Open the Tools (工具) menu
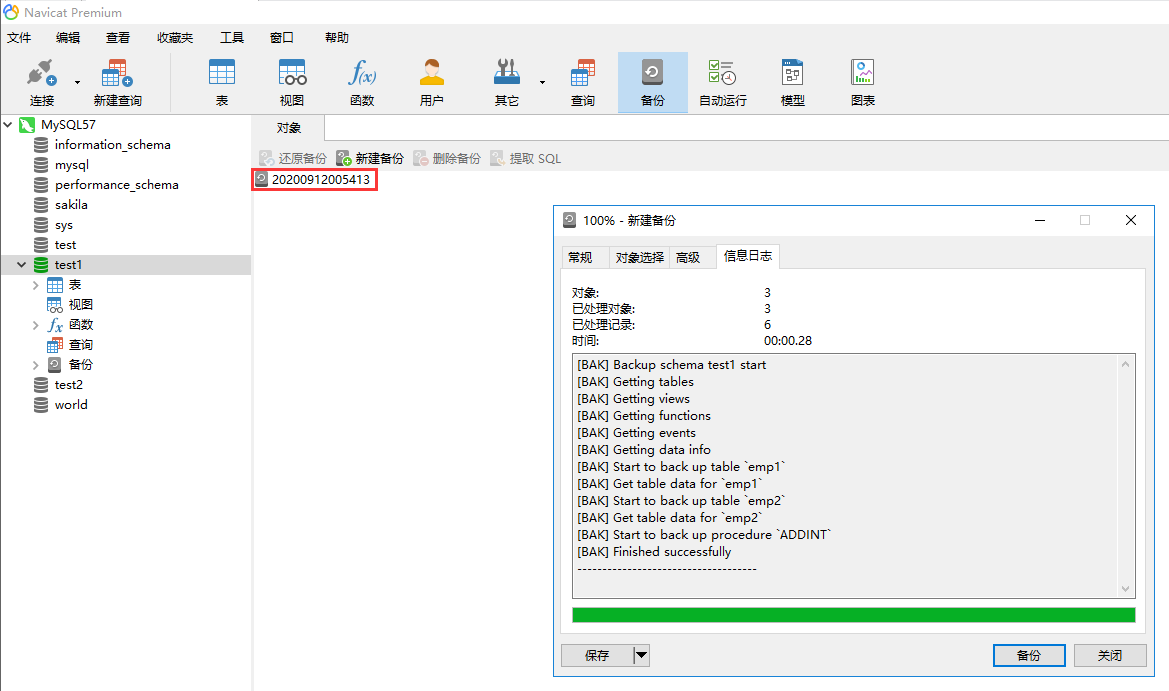1169x691 pixels. point(232,37)
